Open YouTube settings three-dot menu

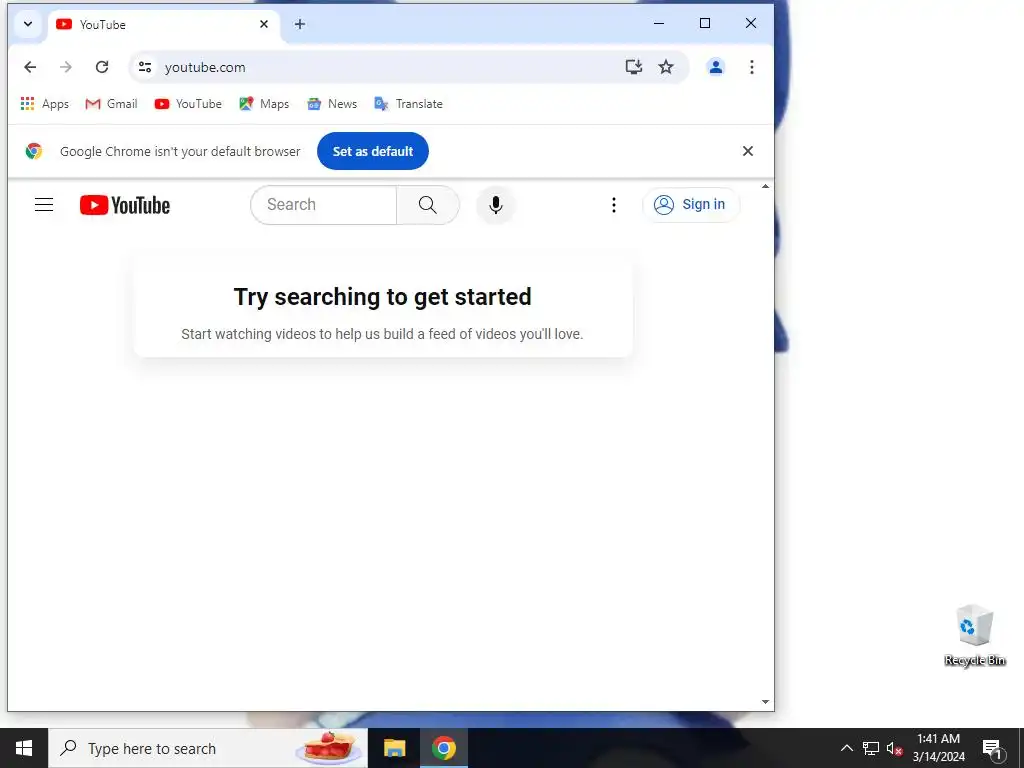(x=613, y=205)
